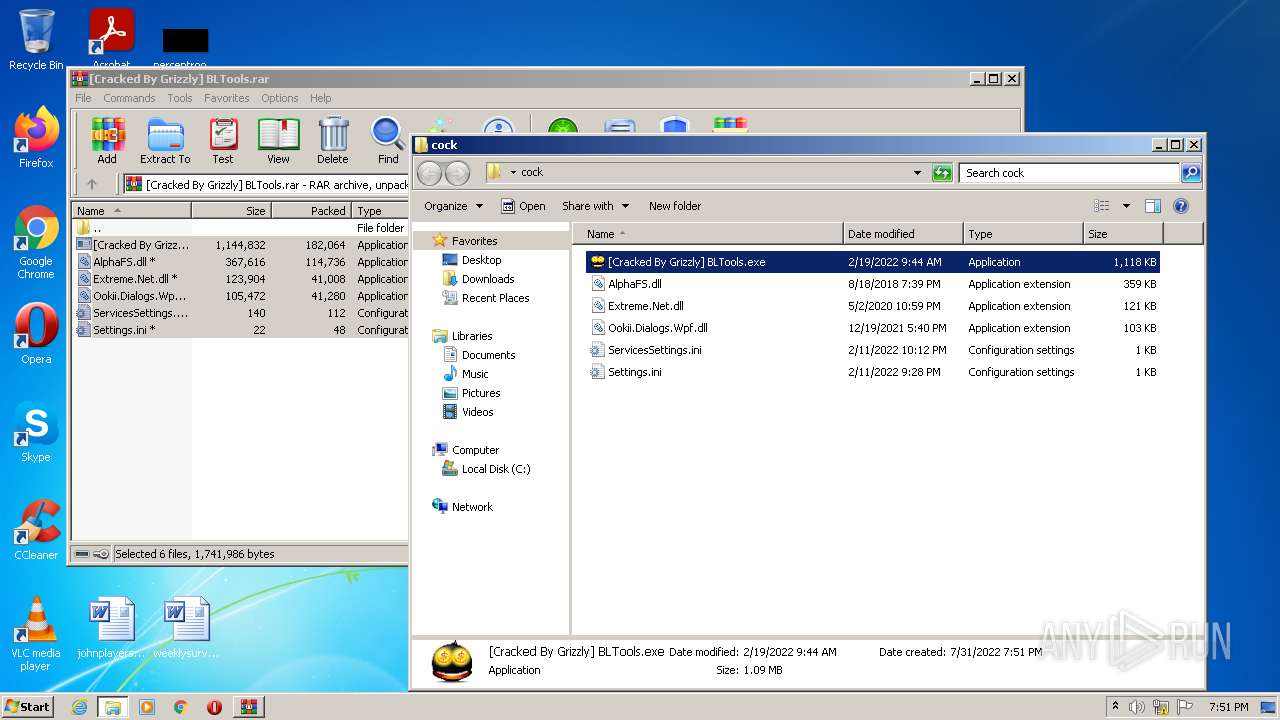Refresh the cock folder view
The image size is (1280, 720).
point(942,173)
